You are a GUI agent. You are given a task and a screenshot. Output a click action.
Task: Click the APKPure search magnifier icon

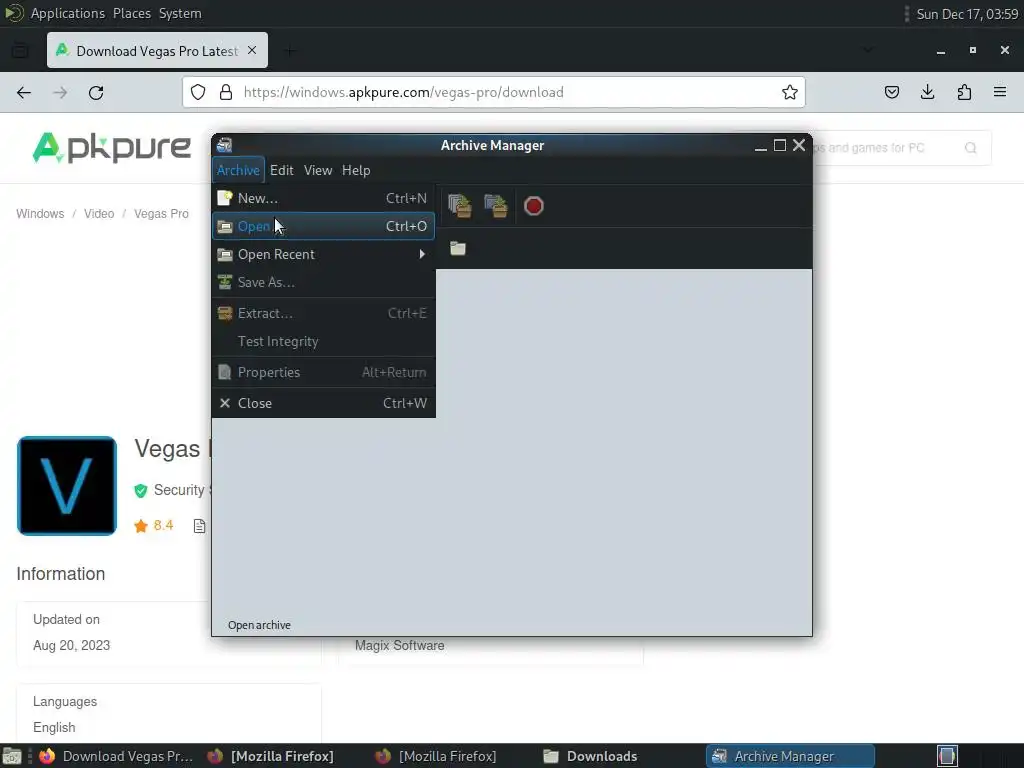pyautogui.click(x=971, y=148)
